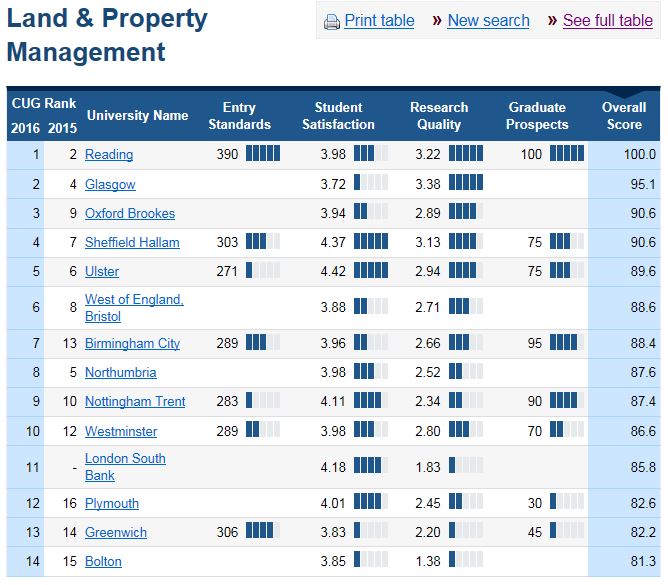The image size is (668, 585).
Task: Click Plymouth's graduate prospects value 30
Action: tap(535, 503)
